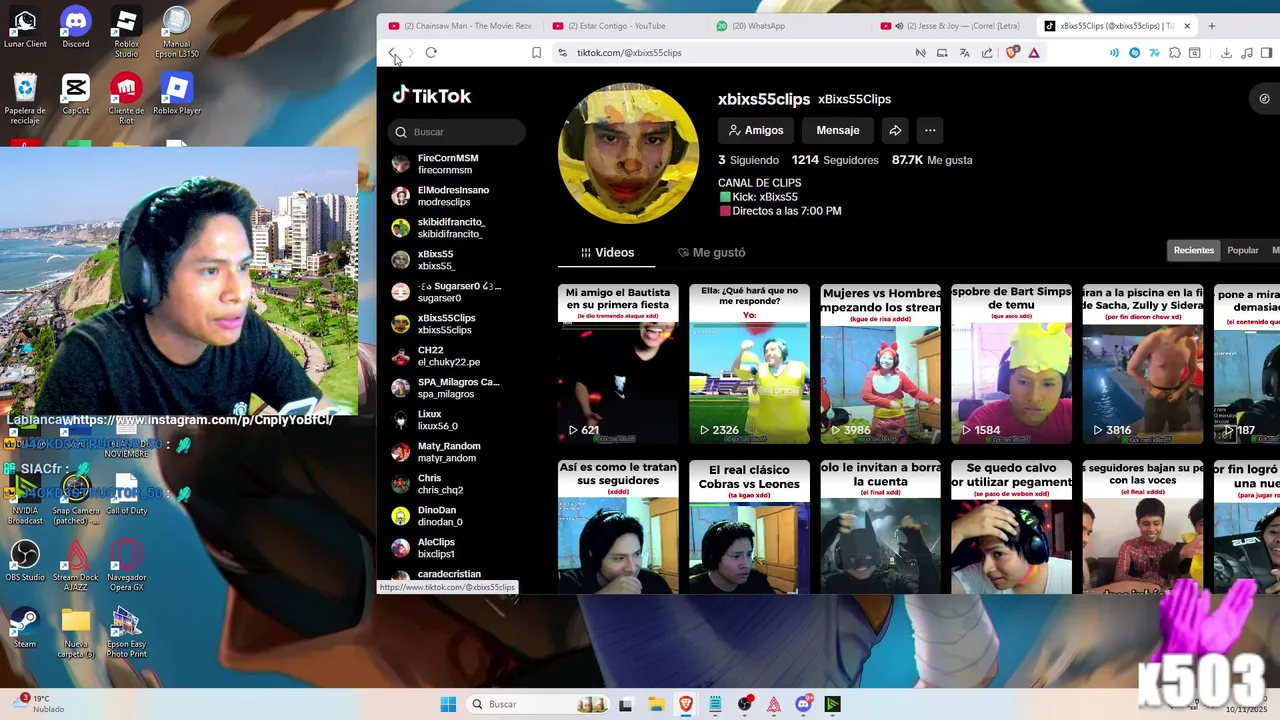Select the Steam desktop icon
This screenshot has width=1280, height=720.
25,628
